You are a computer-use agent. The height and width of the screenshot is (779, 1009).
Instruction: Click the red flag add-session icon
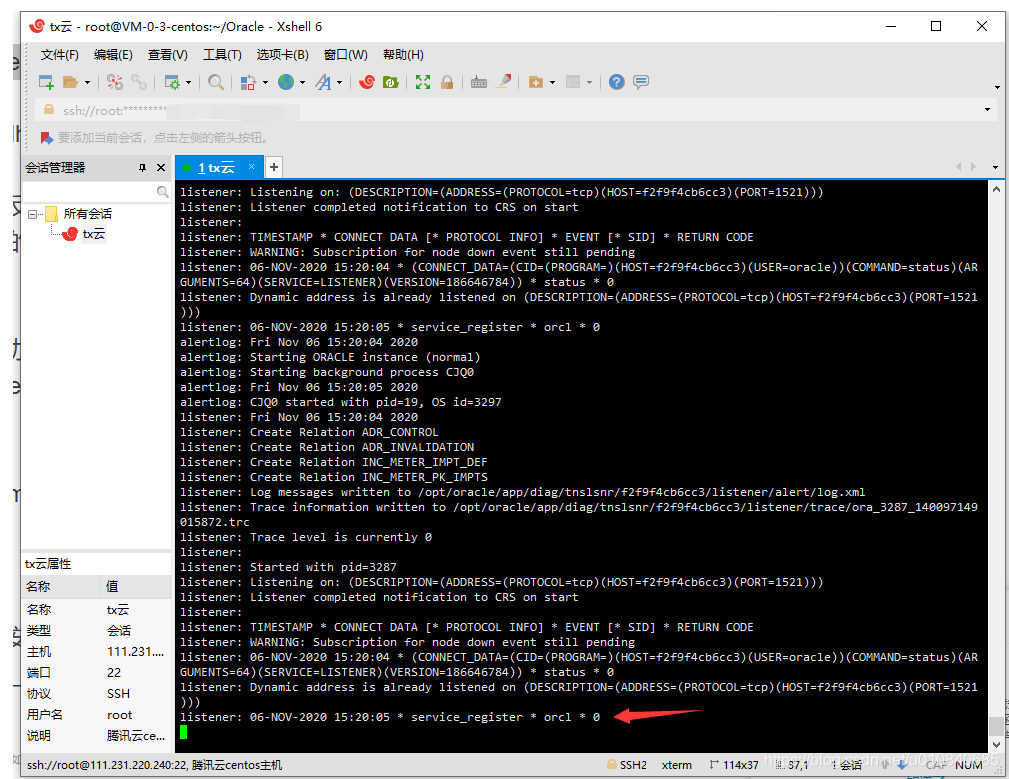[x=46, y=138]
